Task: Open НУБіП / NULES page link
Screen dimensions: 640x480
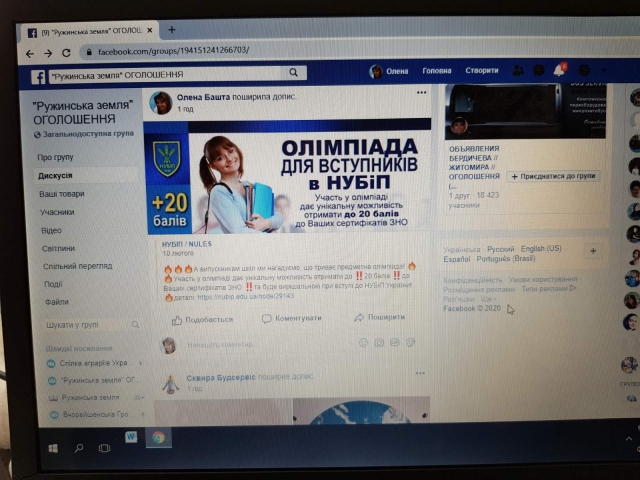Action: click(x=187, y=244)
